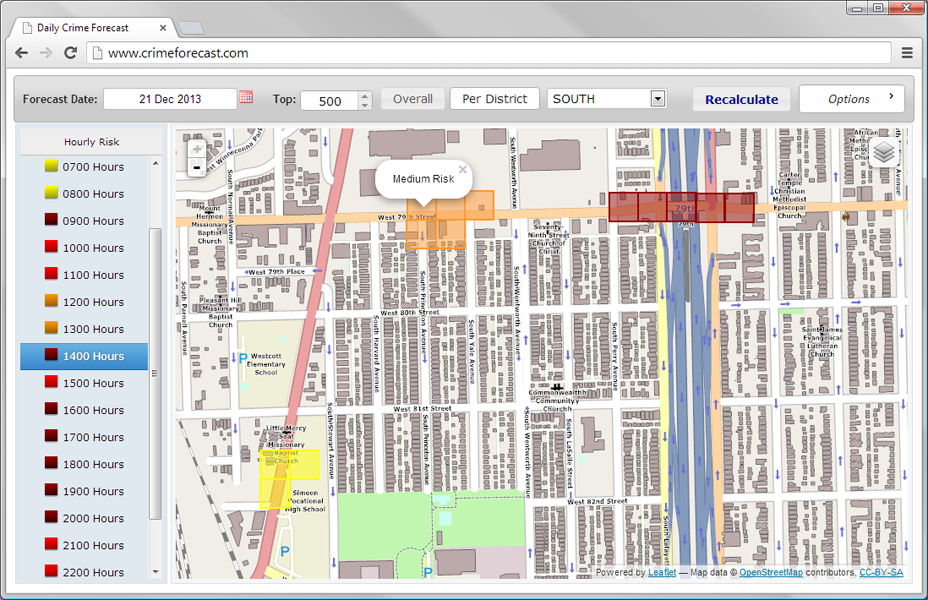Open the map layers control

[884, 152]
